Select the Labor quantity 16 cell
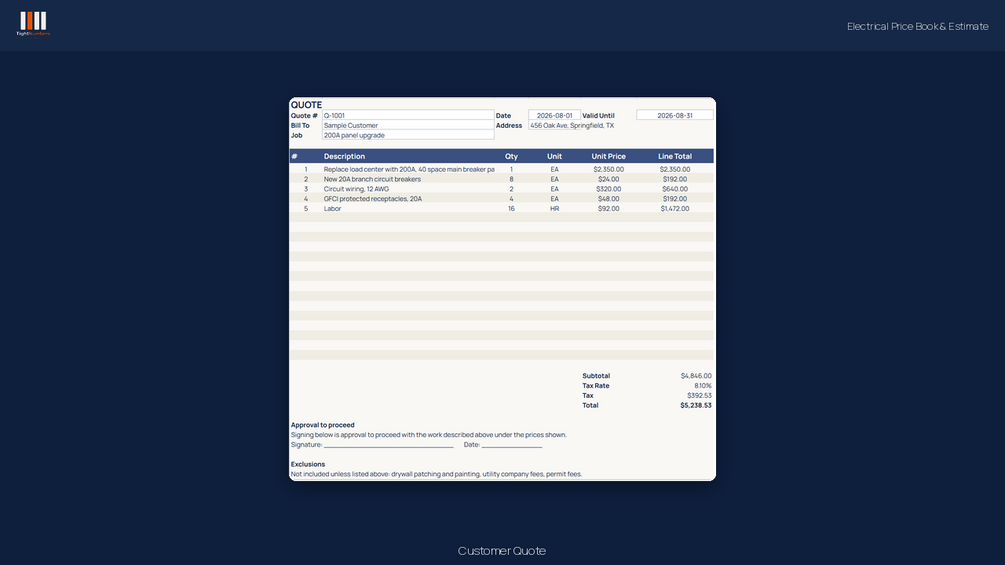The image size is (1005, 565). 511,208
